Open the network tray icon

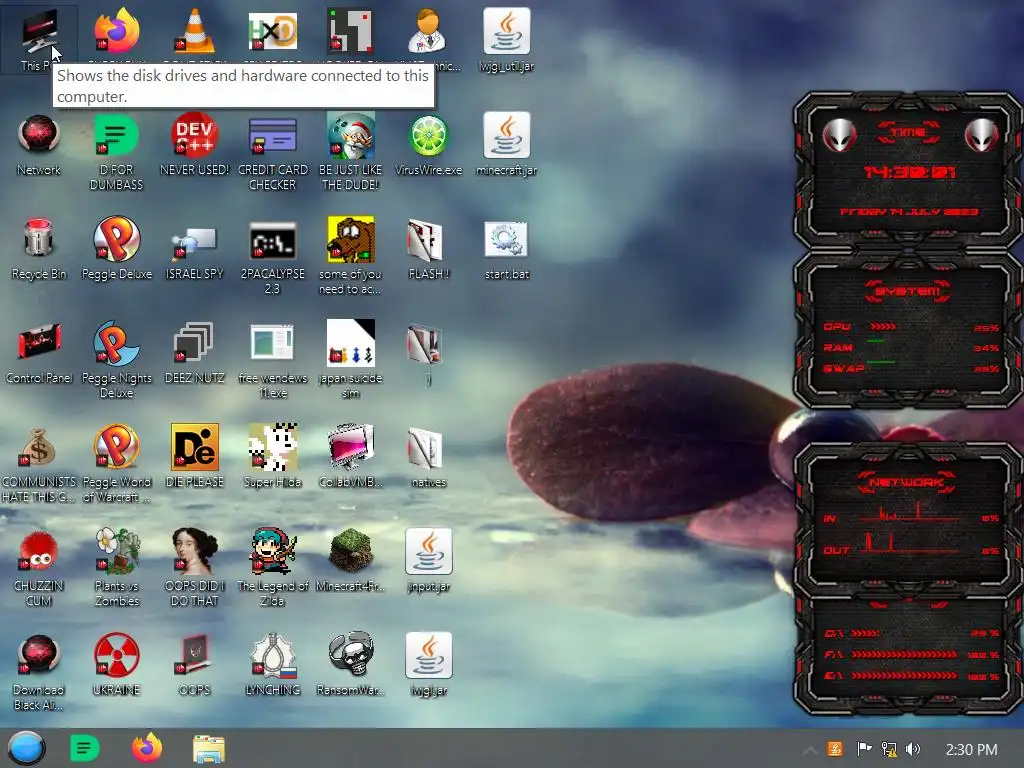coord(889,749)
